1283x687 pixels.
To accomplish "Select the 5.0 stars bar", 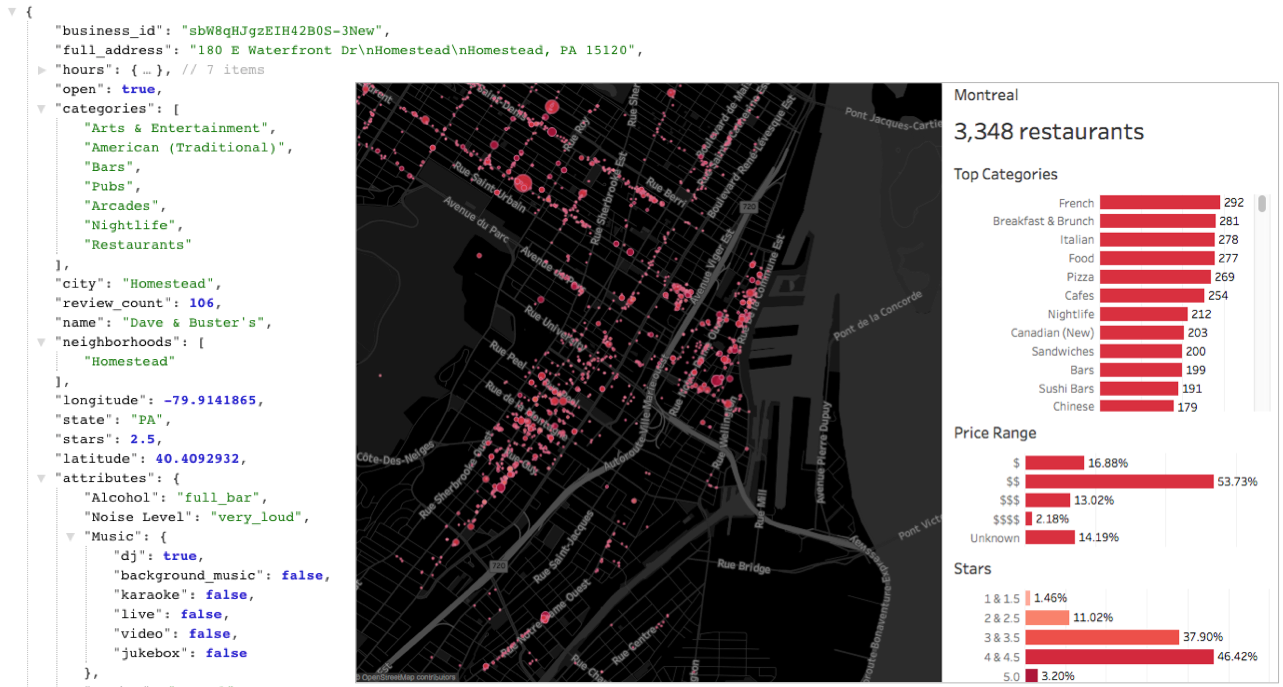I will [x=1032, y=675].
